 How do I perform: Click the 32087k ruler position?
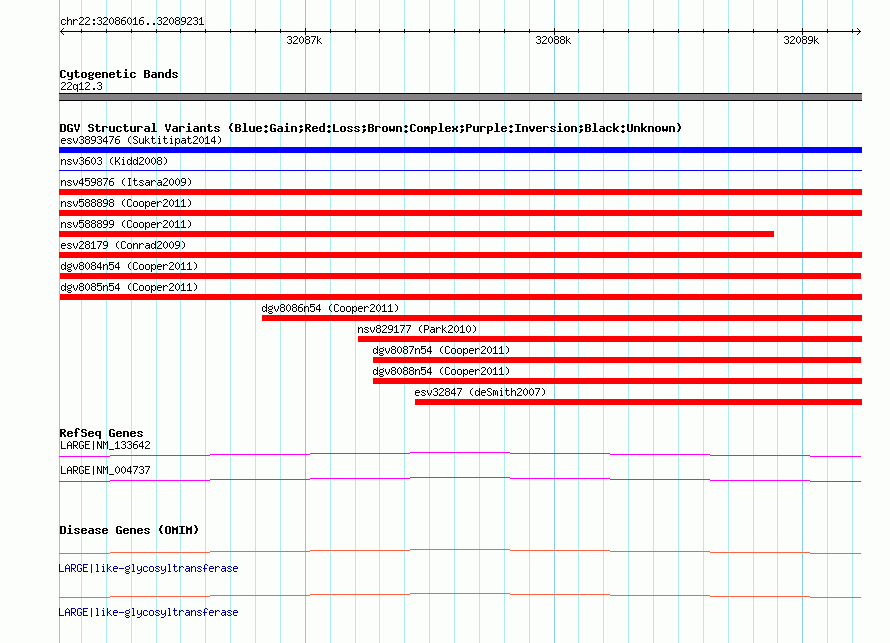pyautogui.click(x=304, y=40)
